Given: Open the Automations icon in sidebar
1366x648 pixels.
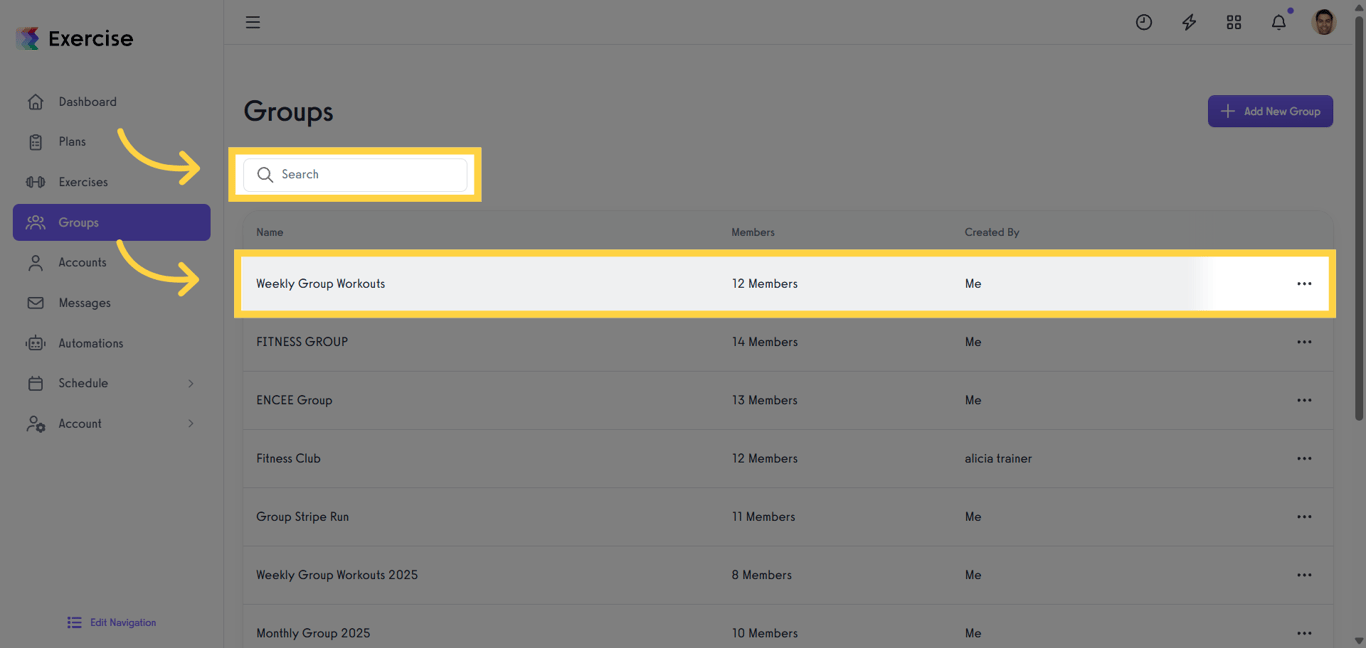Looking at the screenshot, I should coord(35,343).
